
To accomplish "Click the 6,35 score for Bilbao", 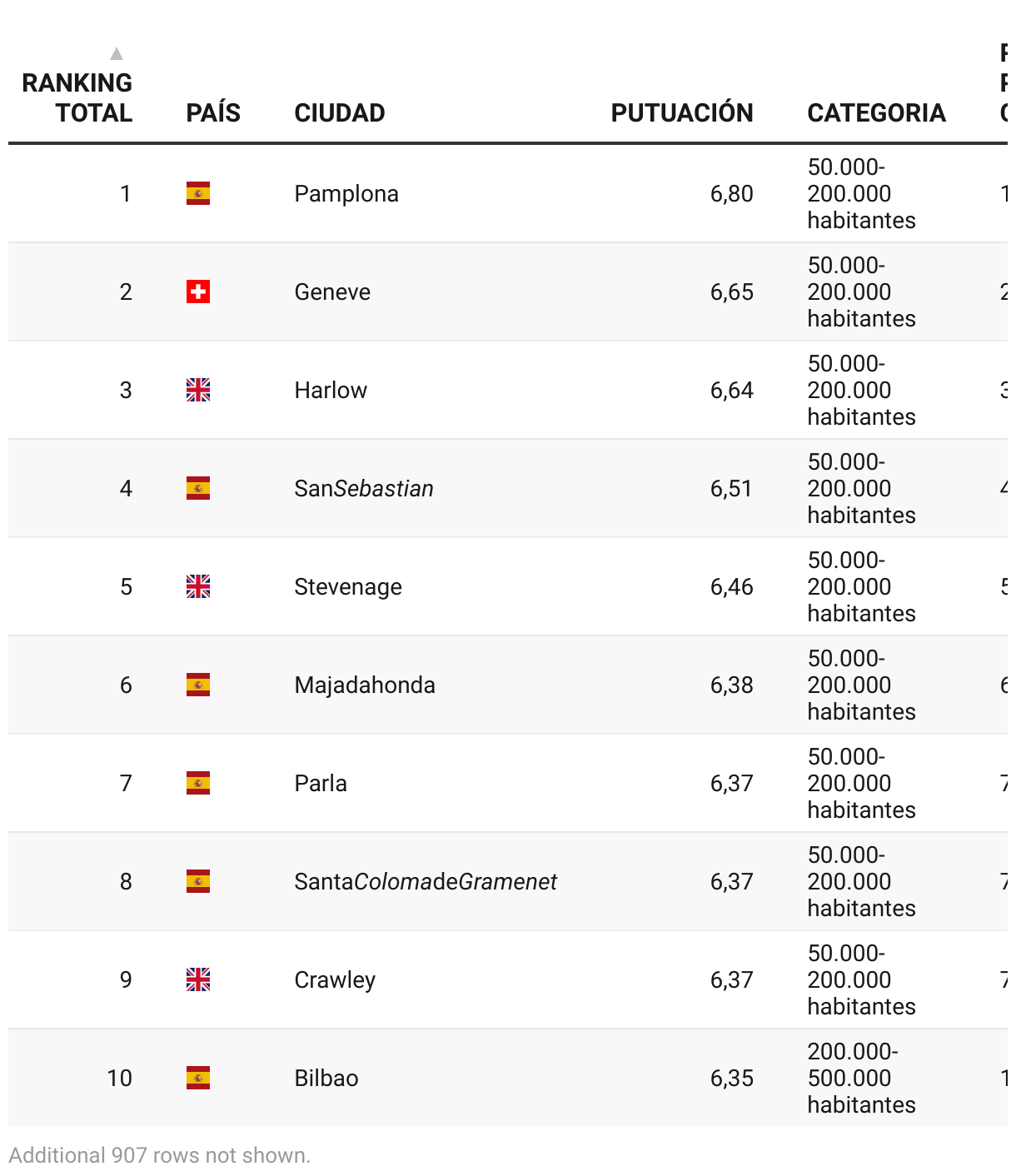I will [731, 1078].
